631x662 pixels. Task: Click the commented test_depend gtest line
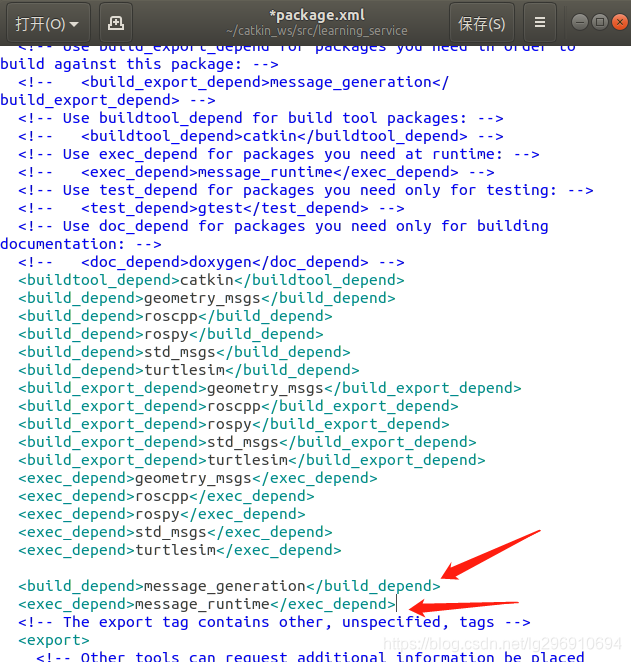[x=211, y=208]
